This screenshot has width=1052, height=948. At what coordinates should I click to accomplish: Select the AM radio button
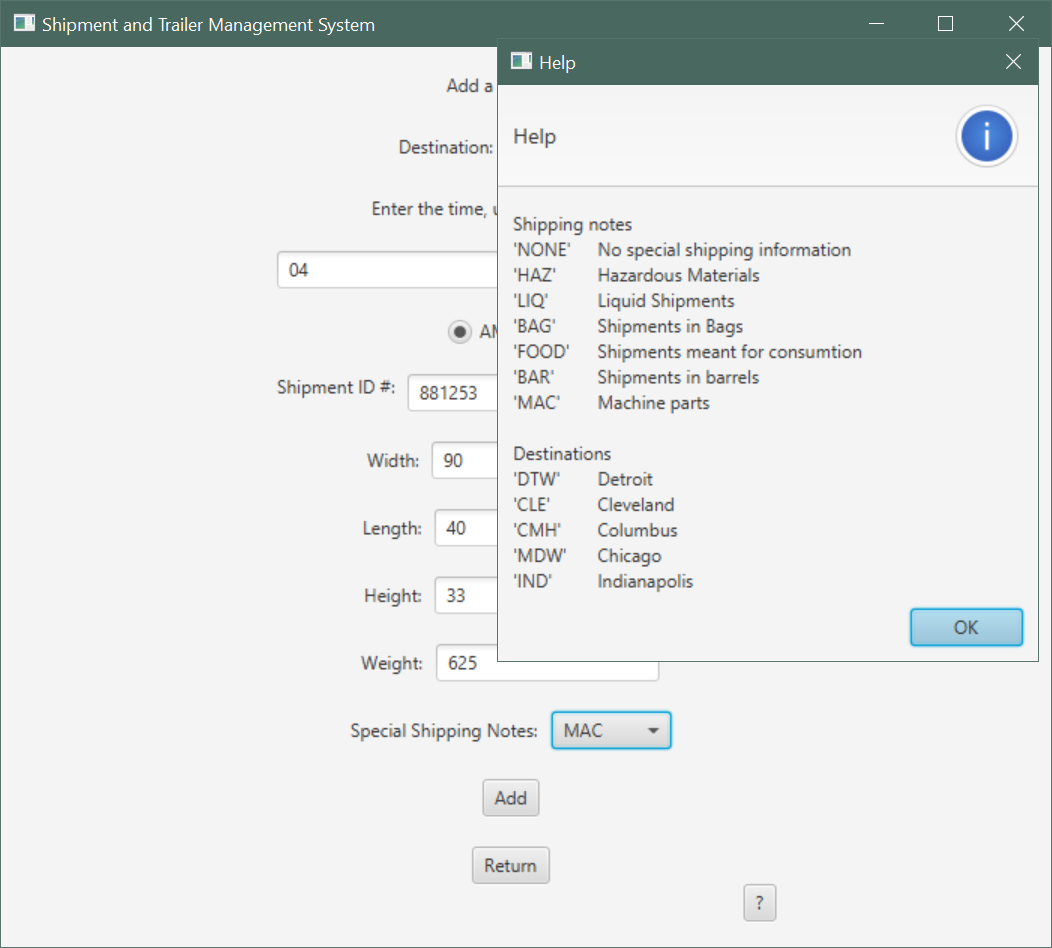point(459,331)
